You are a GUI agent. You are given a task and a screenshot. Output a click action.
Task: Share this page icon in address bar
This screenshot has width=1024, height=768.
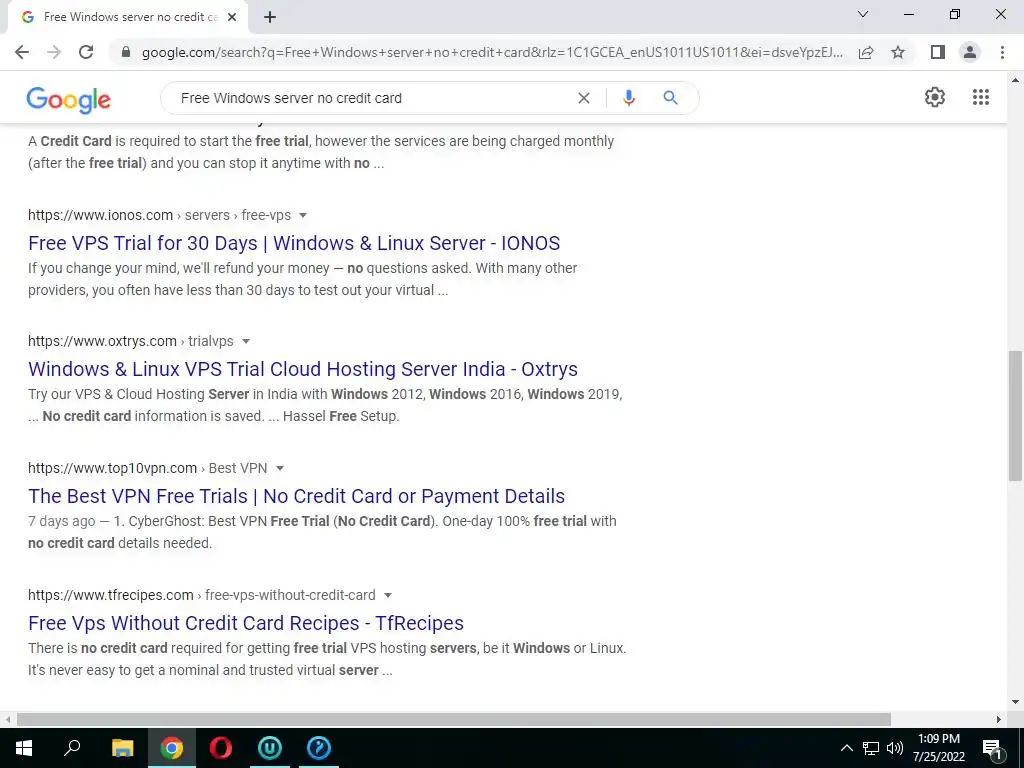click(866, 52)
